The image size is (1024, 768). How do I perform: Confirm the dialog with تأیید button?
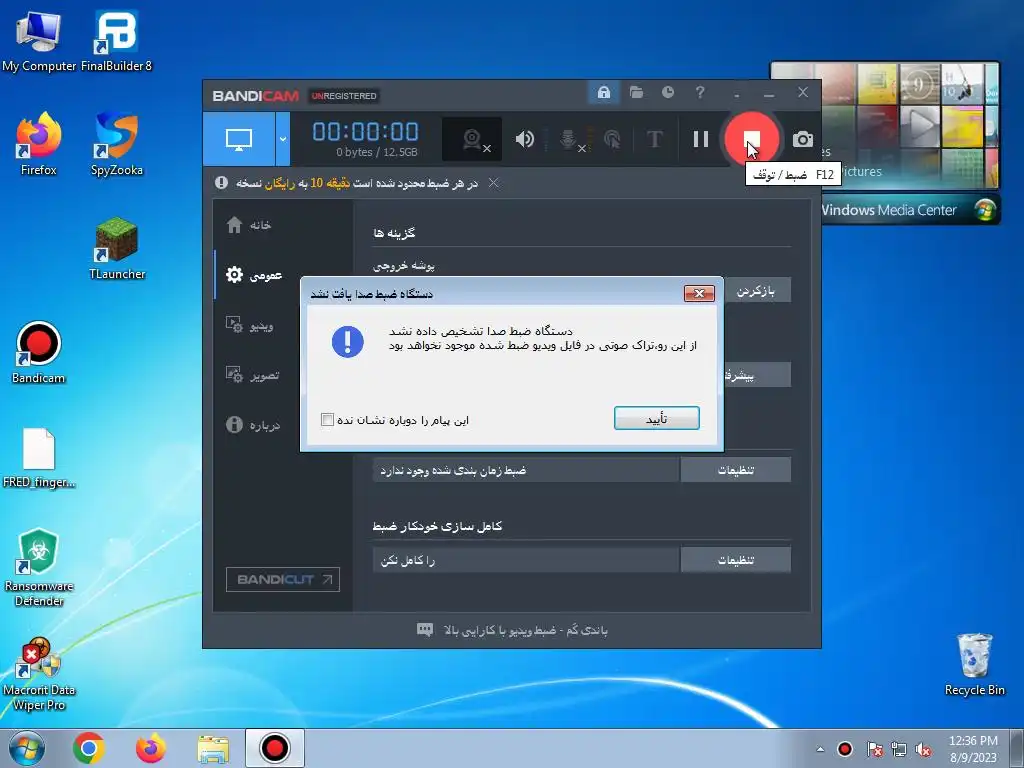(x=656, y=419)
